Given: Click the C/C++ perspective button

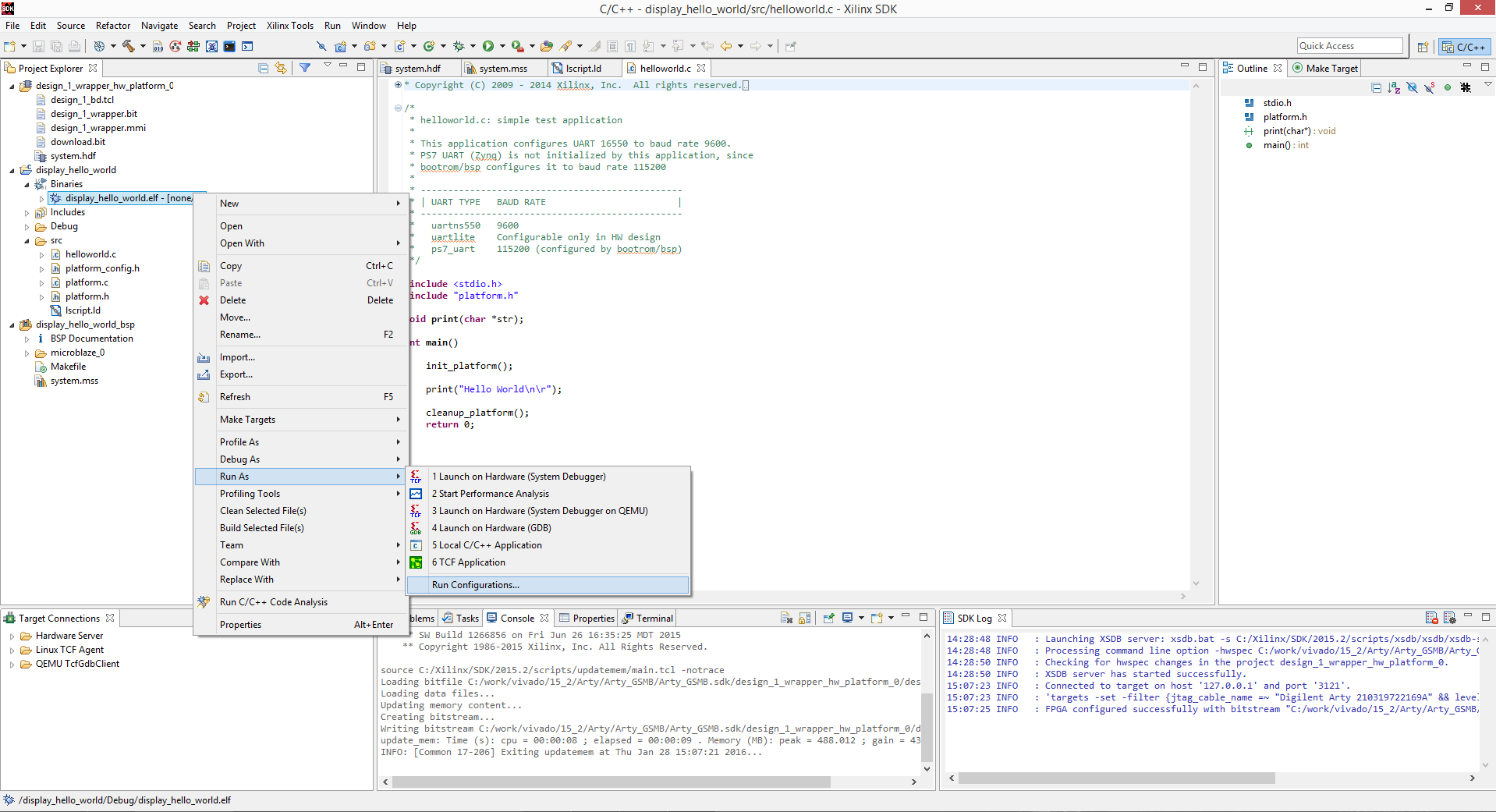Looking at the screenshot, I should tap(1464, 47).
